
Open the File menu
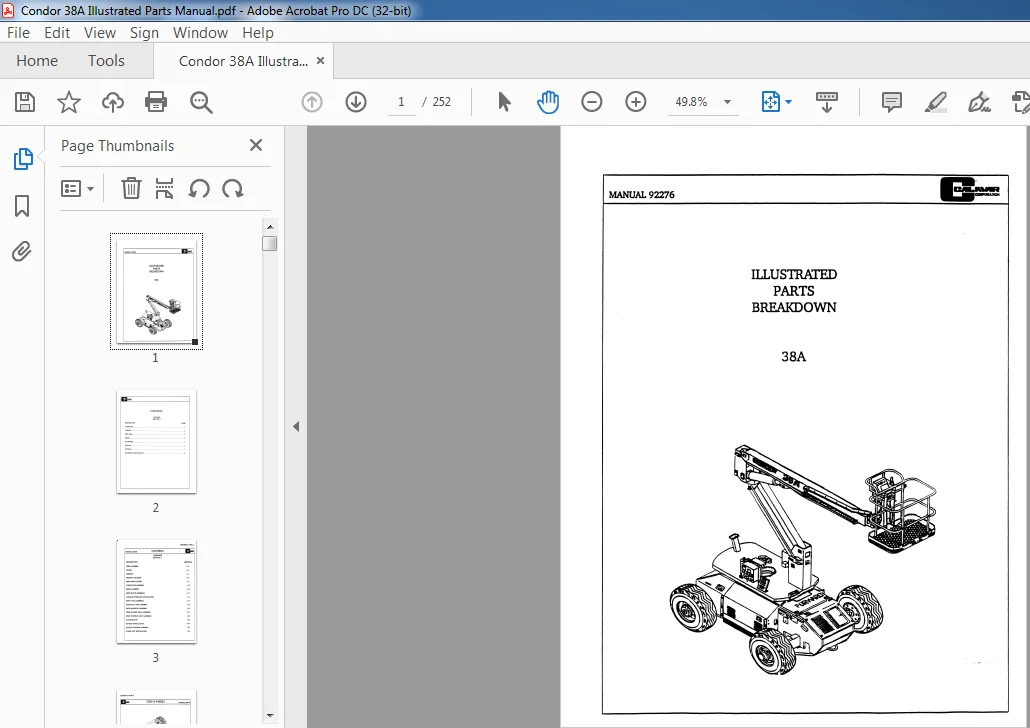[18, 33]
